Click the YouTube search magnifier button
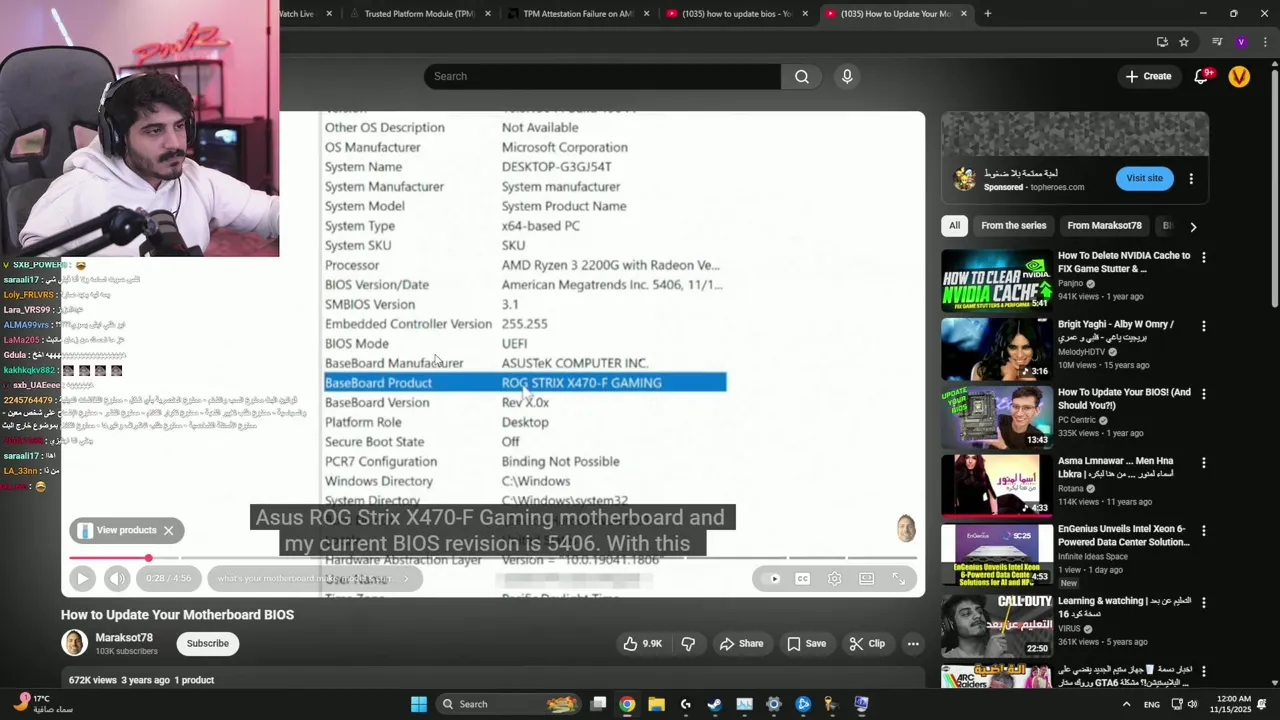The width and height of the screenshot is (1280, 720). point(802,76)
